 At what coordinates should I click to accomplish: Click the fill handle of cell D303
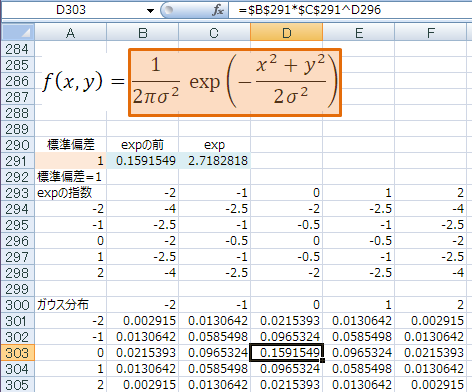point(322,360)
